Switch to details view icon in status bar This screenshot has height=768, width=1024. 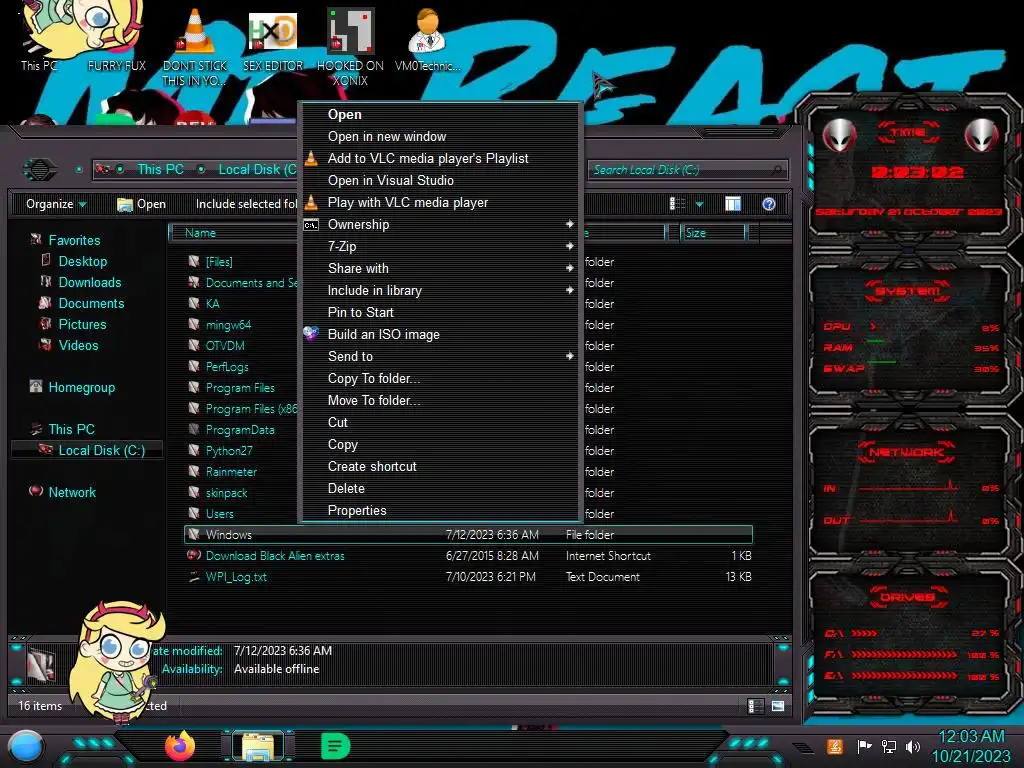pyautogui.click(x=755, y=706)
